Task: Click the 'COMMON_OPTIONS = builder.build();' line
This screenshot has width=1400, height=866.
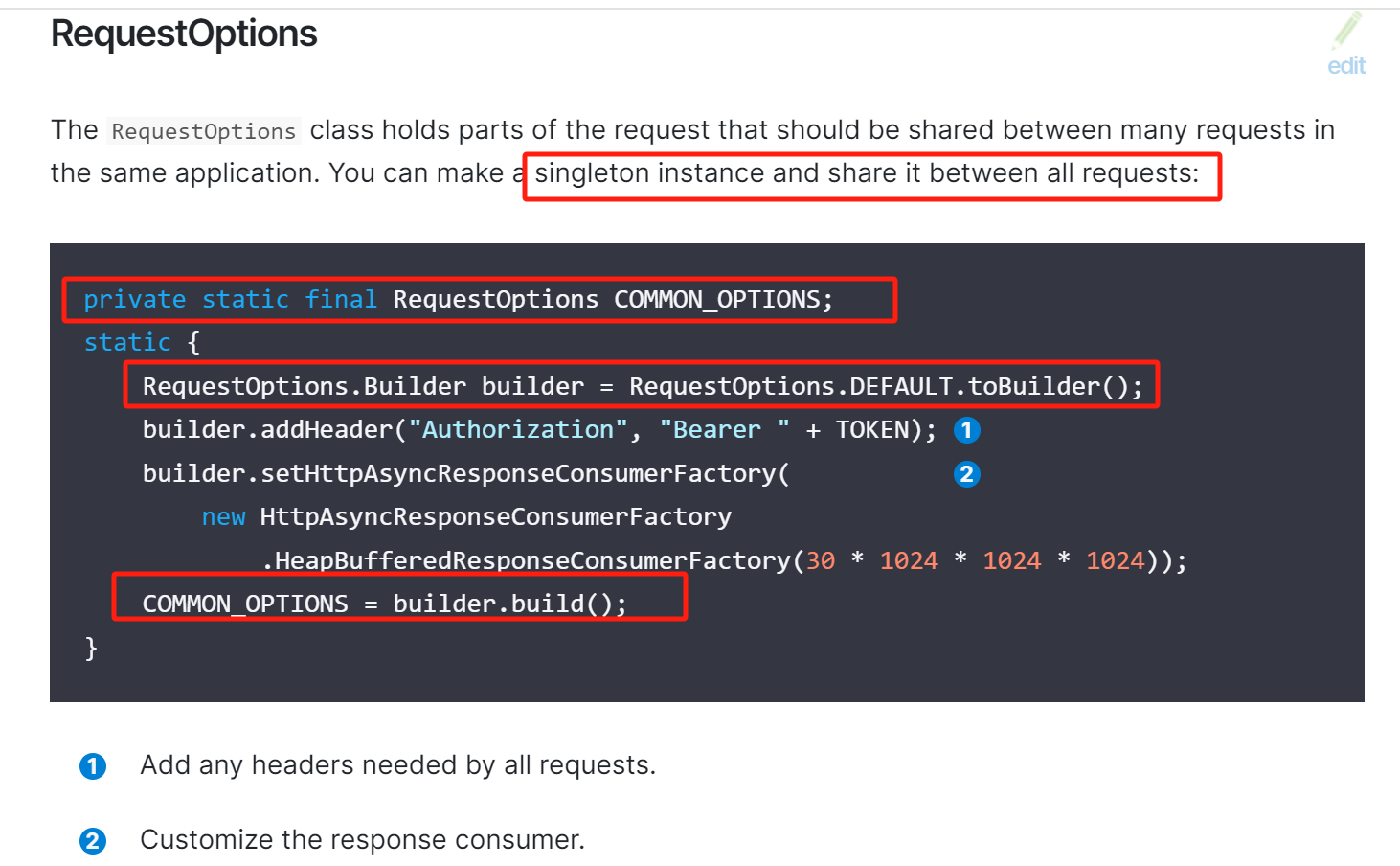Action: click(385, 604)
